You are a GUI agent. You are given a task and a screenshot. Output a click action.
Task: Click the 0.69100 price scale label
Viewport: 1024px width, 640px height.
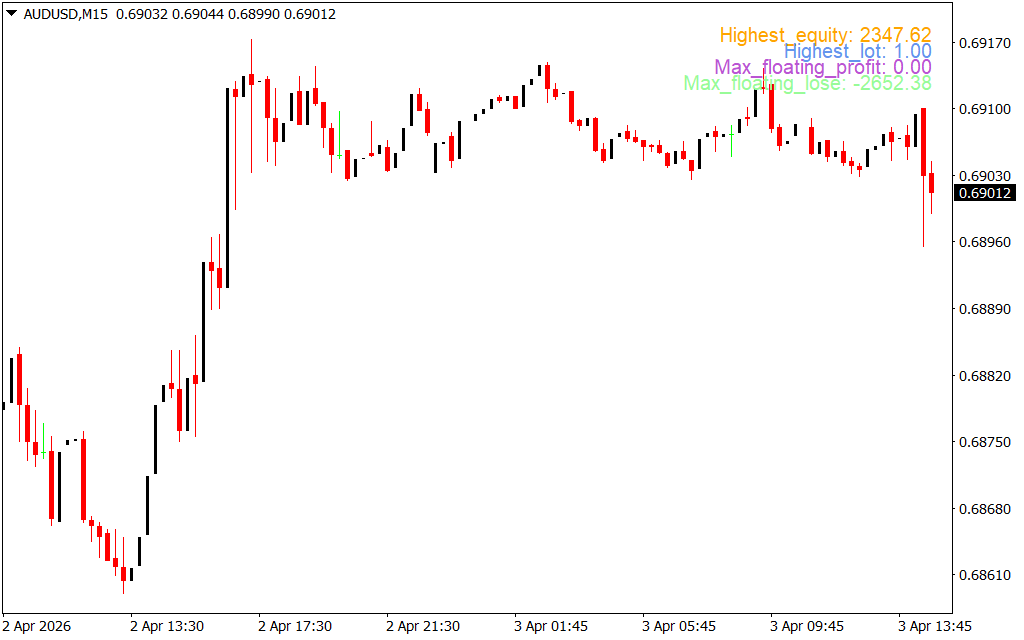coord(985,109)
